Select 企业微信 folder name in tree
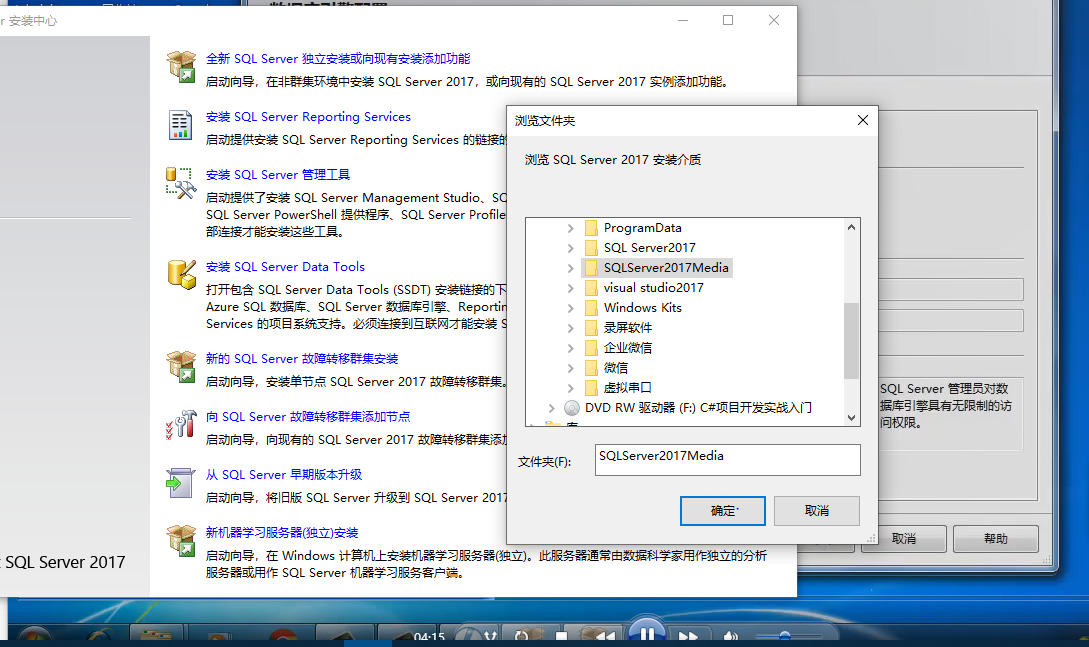This screenshot has height=647, width=1089. 628,348
